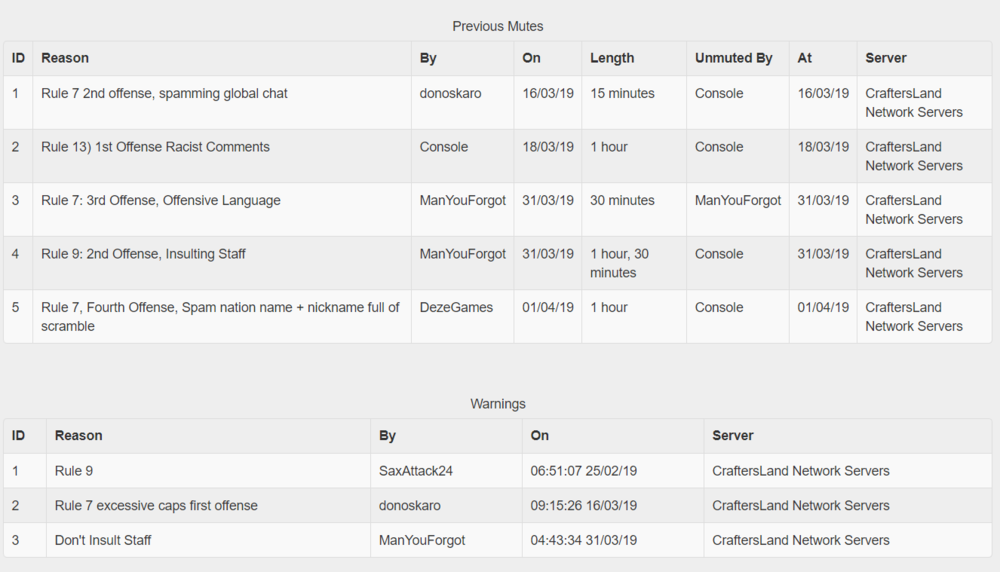Click the 04:43:34 31/03/19 warning timestamp

coord(584,540)
